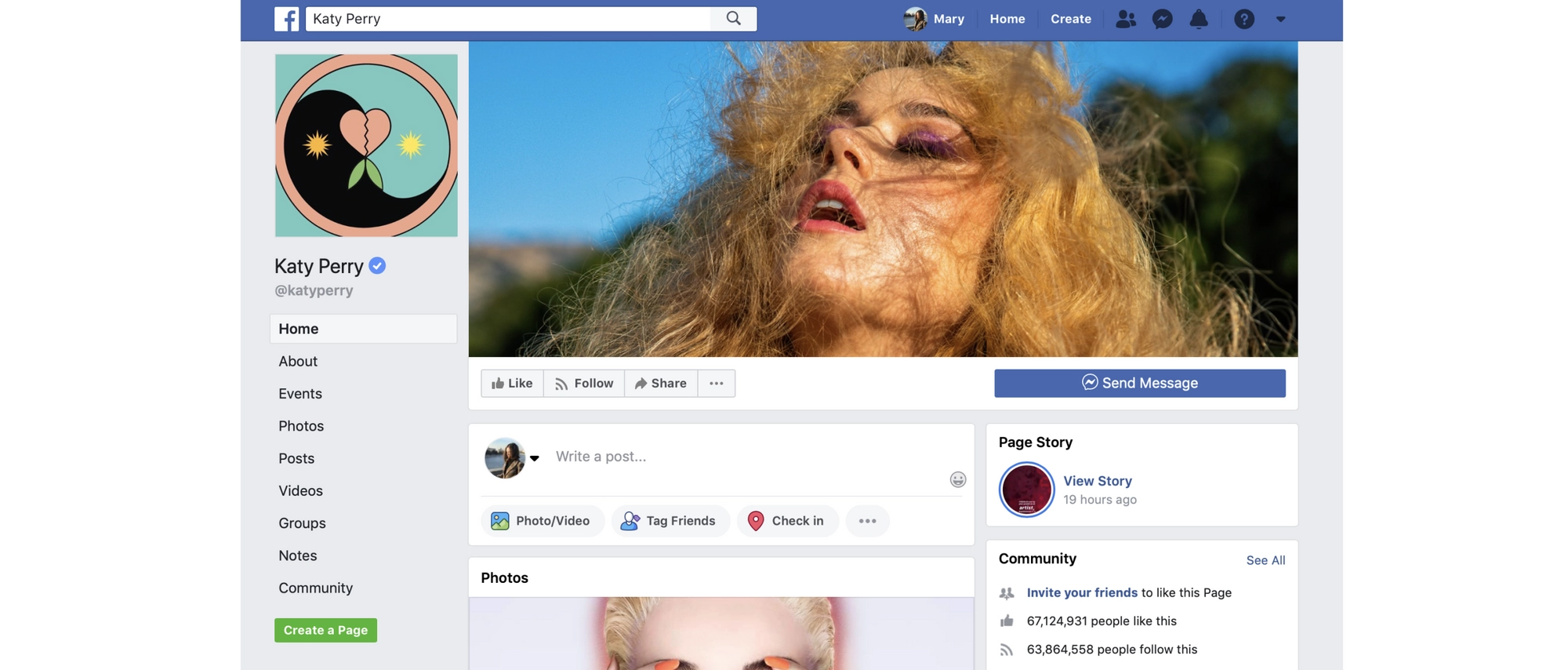Open the Photos section in sidebar

pyautogui.click(x=301, y=426)
